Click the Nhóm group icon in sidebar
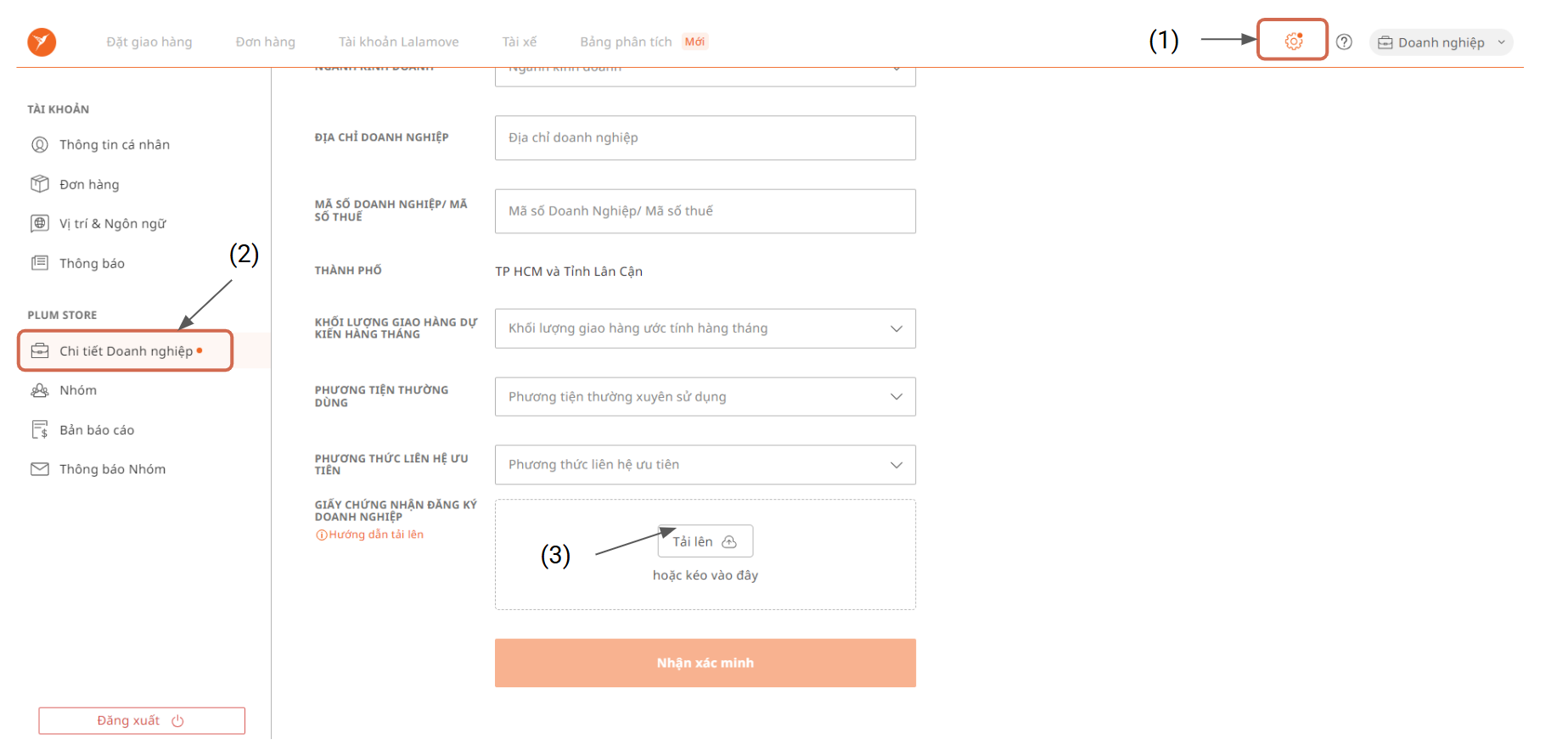 (40, 390)
